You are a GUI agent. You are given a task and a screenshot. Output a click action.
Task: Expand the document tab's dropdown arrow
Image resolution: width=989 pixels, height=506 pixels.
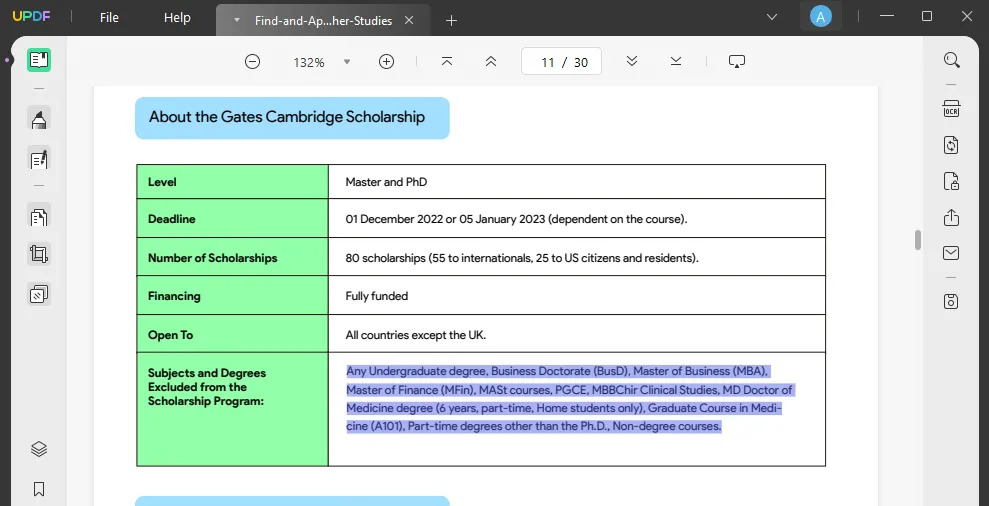[x=236, y=20]
